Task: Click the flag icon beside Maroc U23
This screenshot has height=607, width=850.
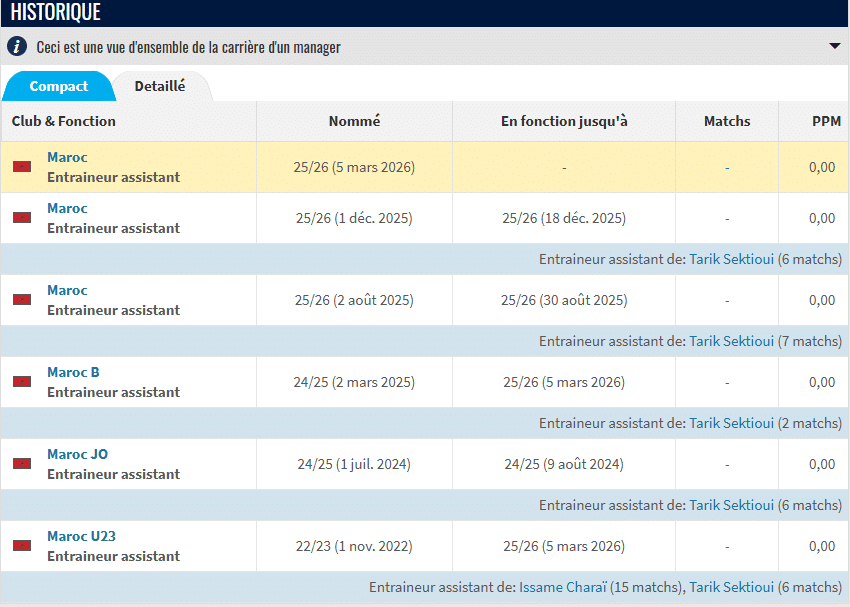Action: click(x=22, y=546)
